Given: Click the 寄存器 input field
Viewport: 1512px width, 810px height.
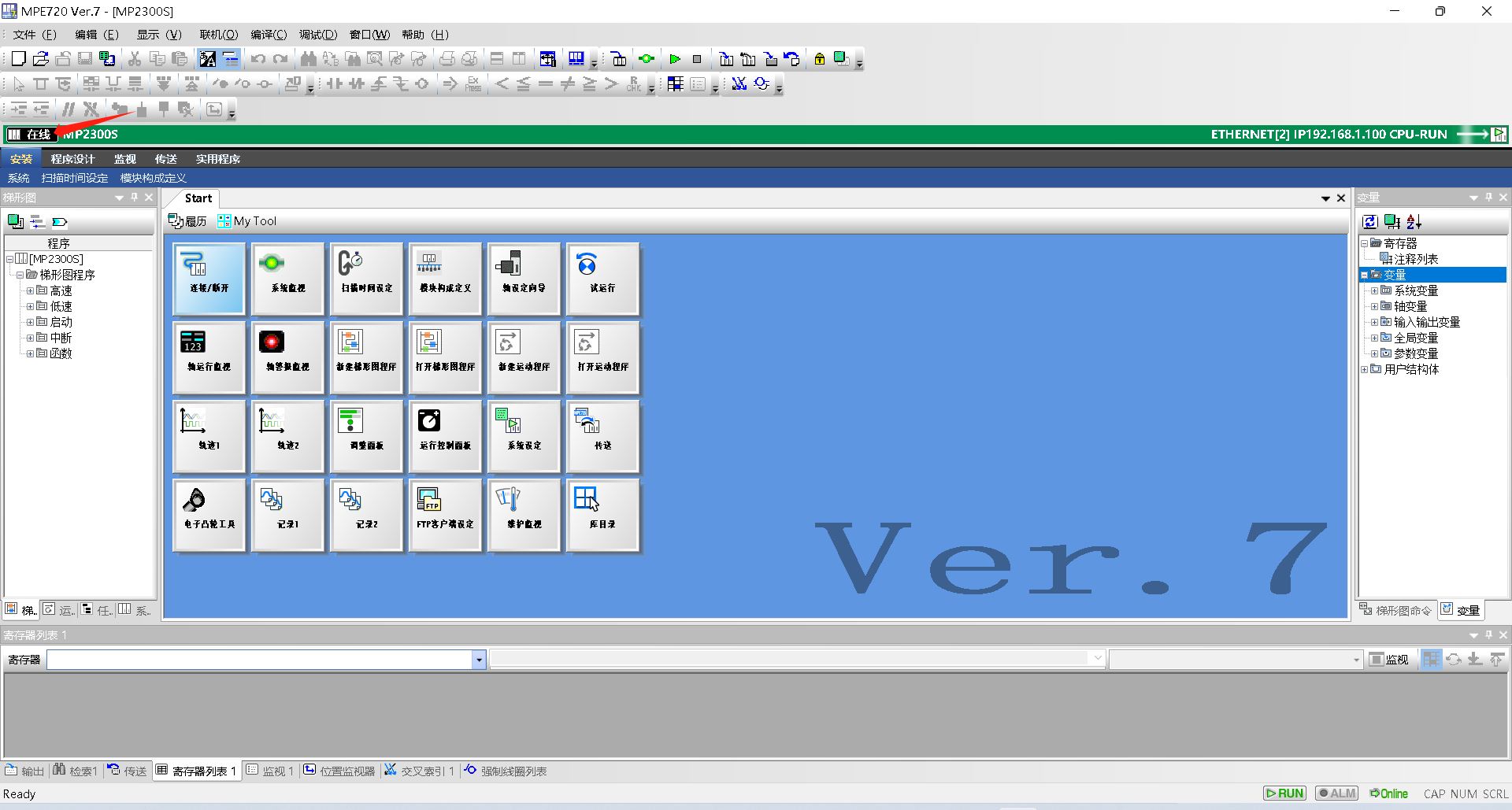Looking at the screenshot, I should coord(260,660).
